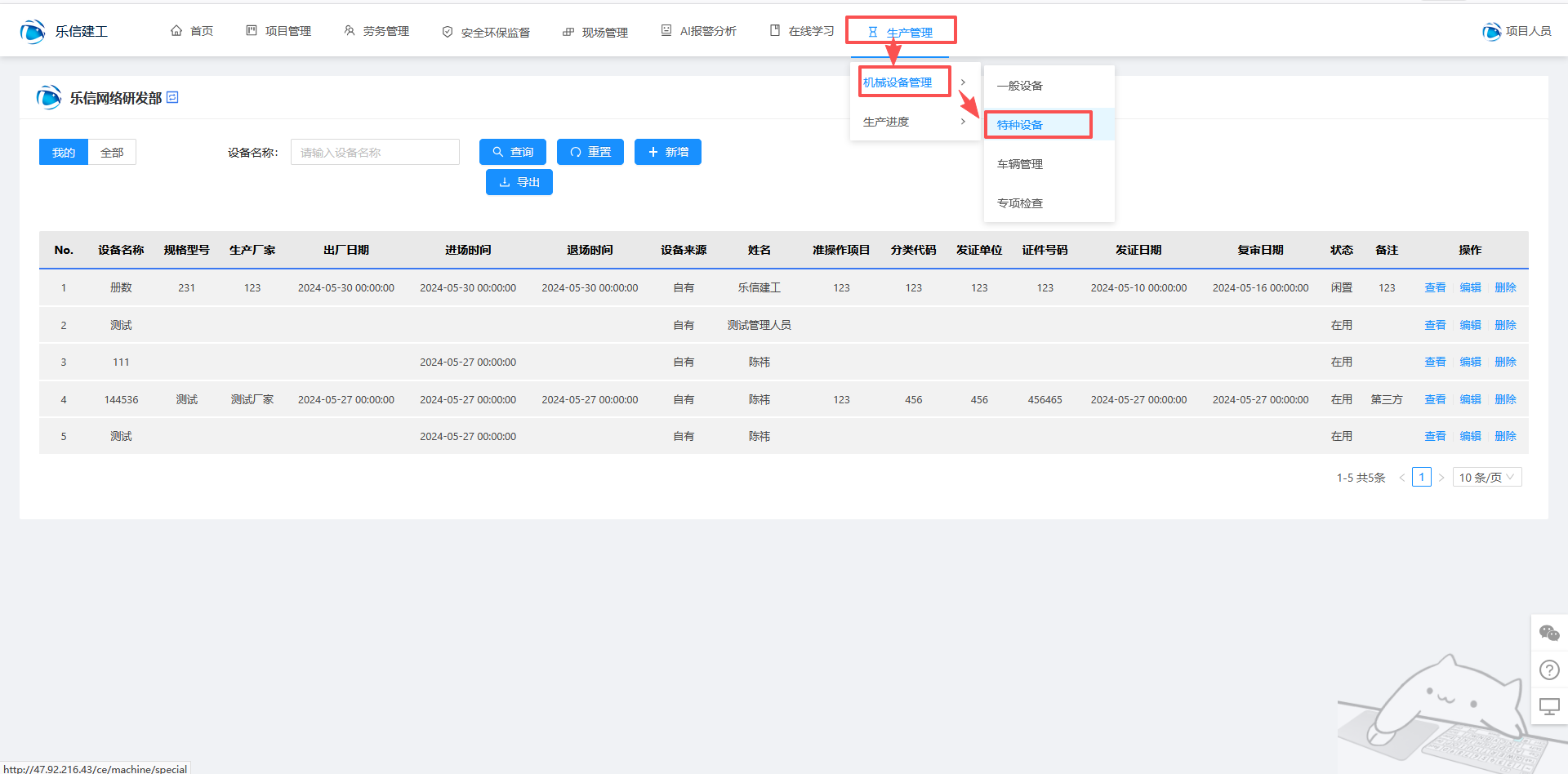1568x774 pixels.
Task: Select 特种设备 from the submenu
Action: pos(1020,125)
